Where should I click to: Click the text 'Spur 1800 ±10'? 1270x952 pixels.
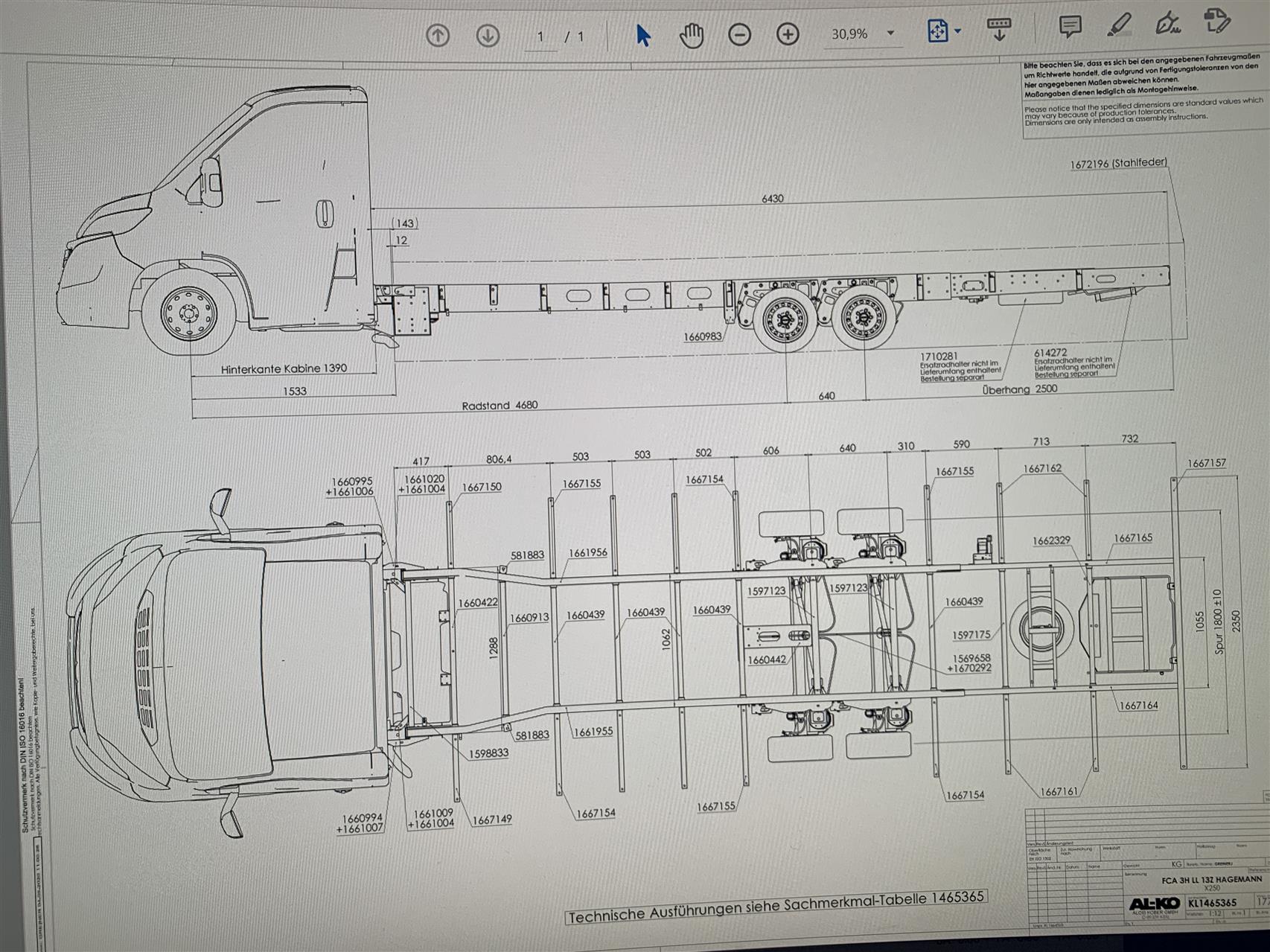(1219, 622)
